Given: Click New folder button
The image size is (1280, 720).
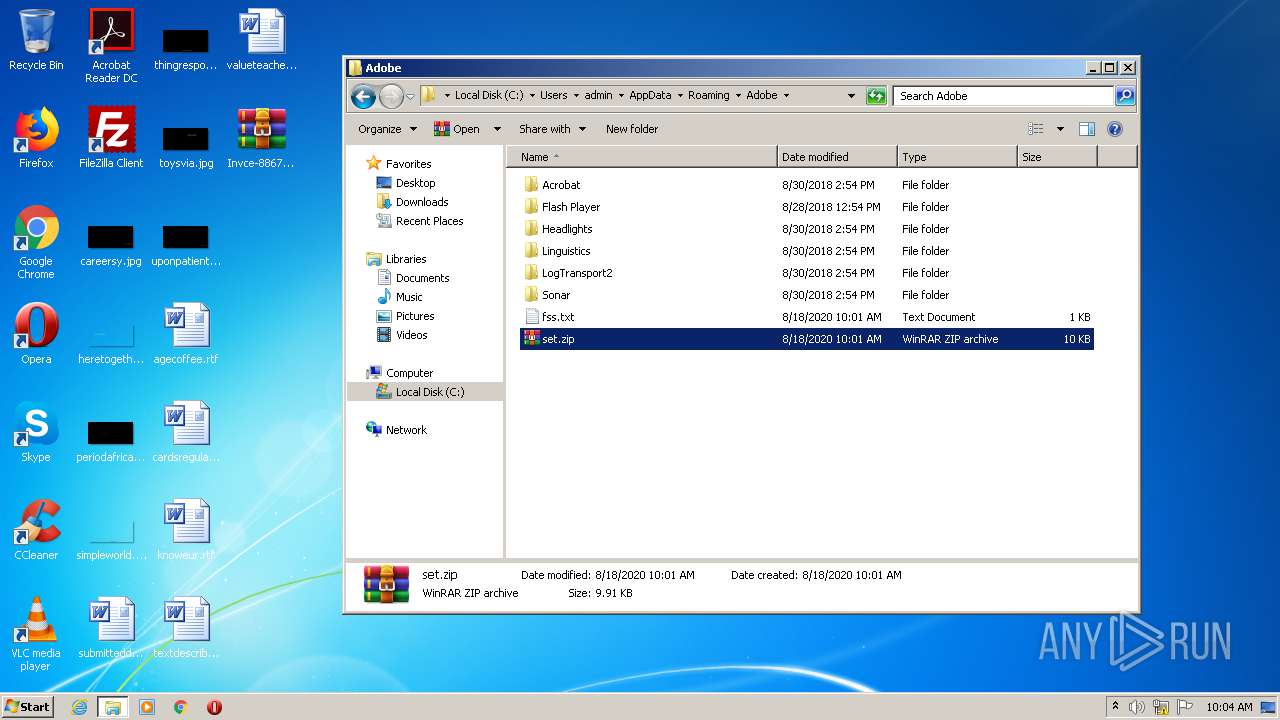Looking at the screenshot, I should click(x=632, y=129).
